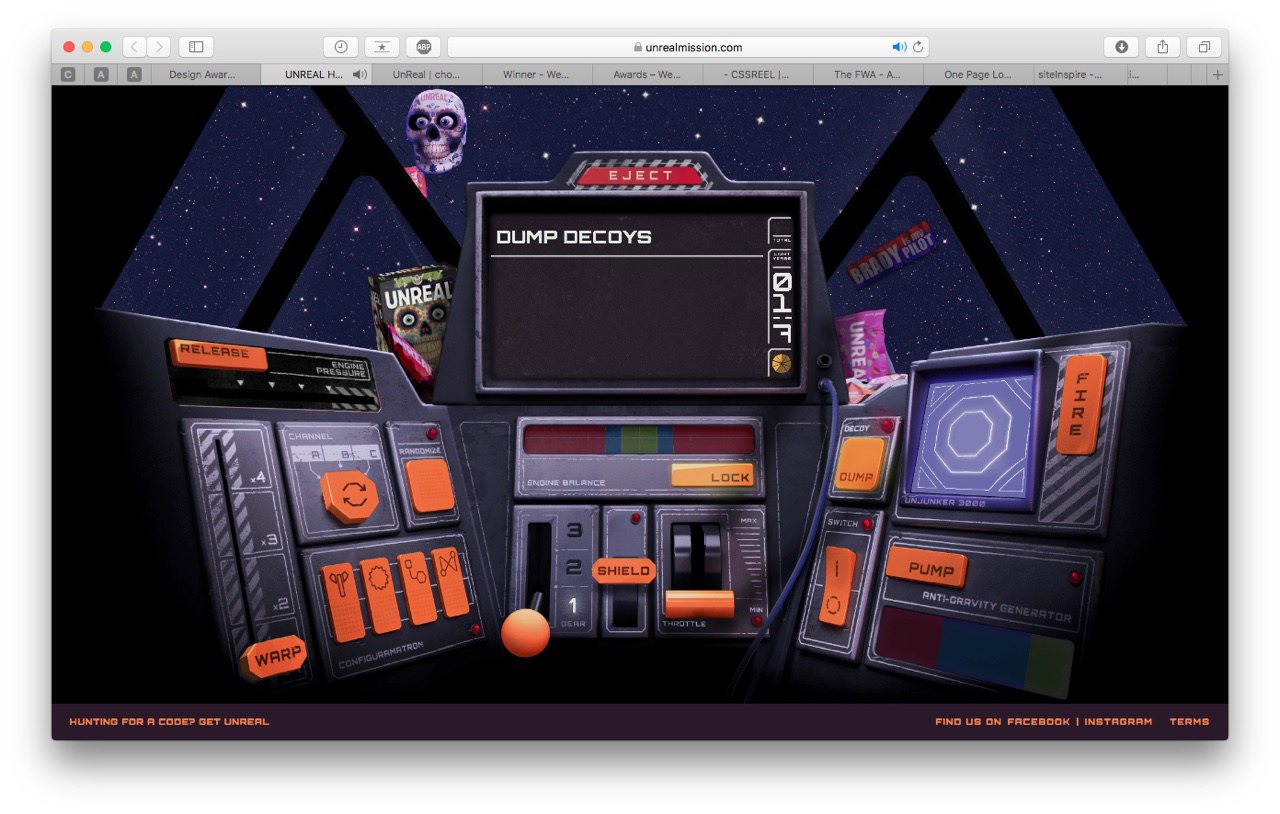Screen dimensions: 1280x814
Task: Select the fourth Configuramatron symbol key
Action: tap(450, 582)
